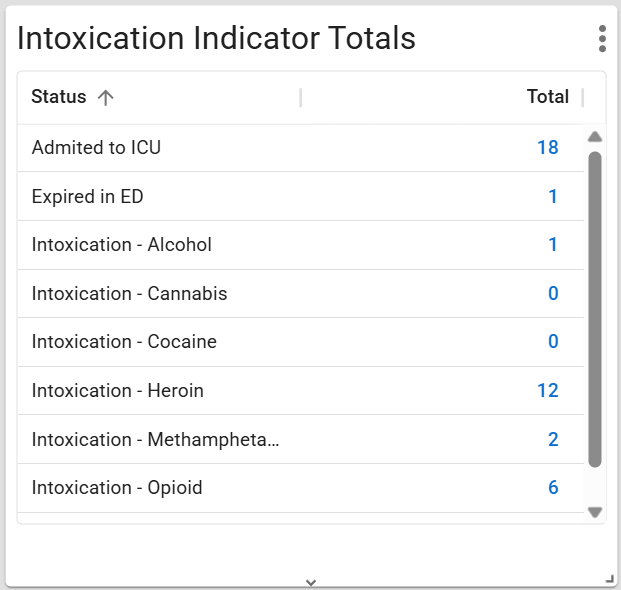Sort table by Total column header
This screenshot has height=590, width=621.
tap(547, 97)
